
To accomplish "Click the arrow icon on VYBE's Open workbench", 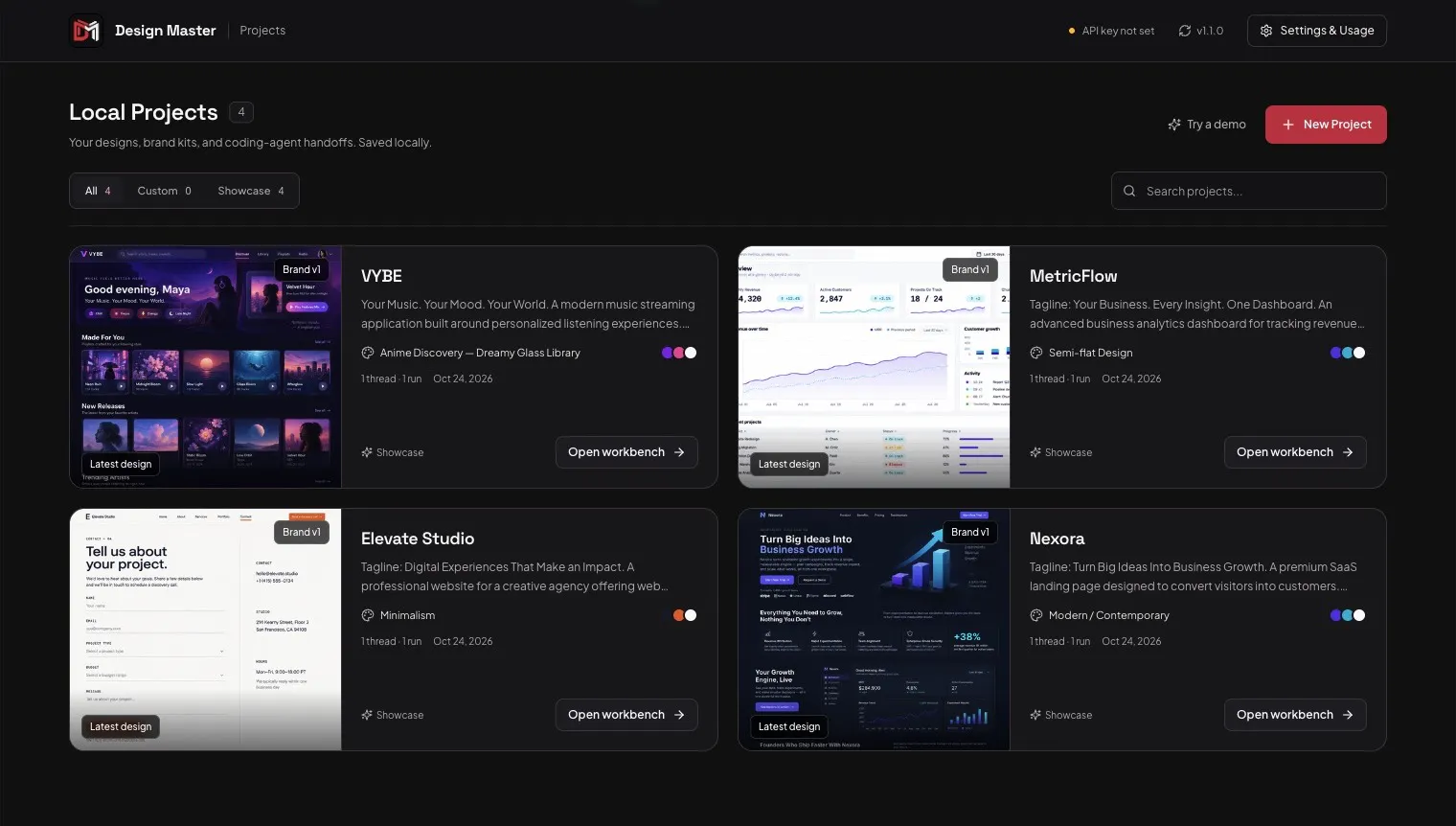I will pyautogui.click(x=679, y=452).
